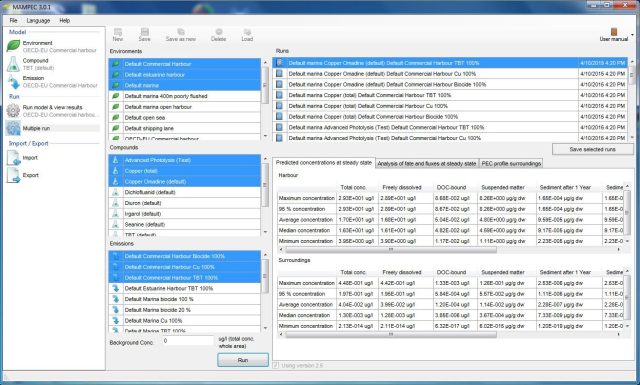Click the Save as new toolbar button

pyautogui.click(x=181, y=35)
